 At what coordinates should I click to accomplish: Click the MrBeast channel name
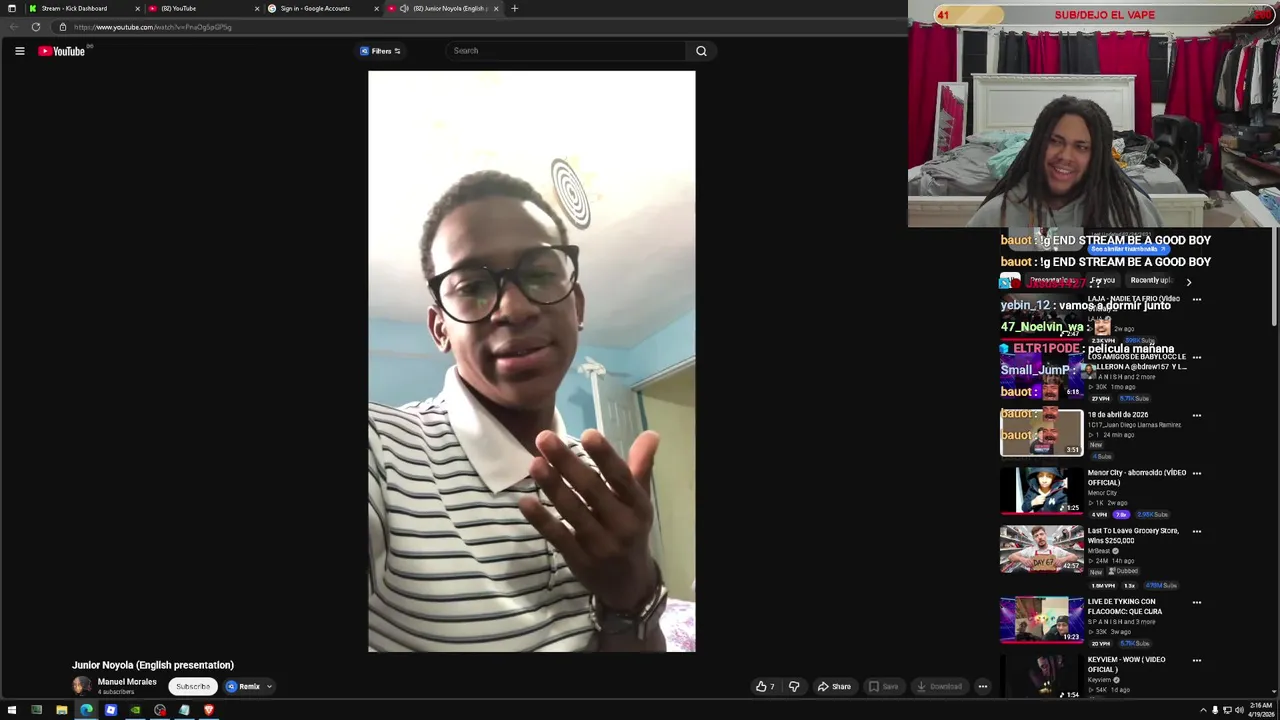click(x=1099, y=551)
